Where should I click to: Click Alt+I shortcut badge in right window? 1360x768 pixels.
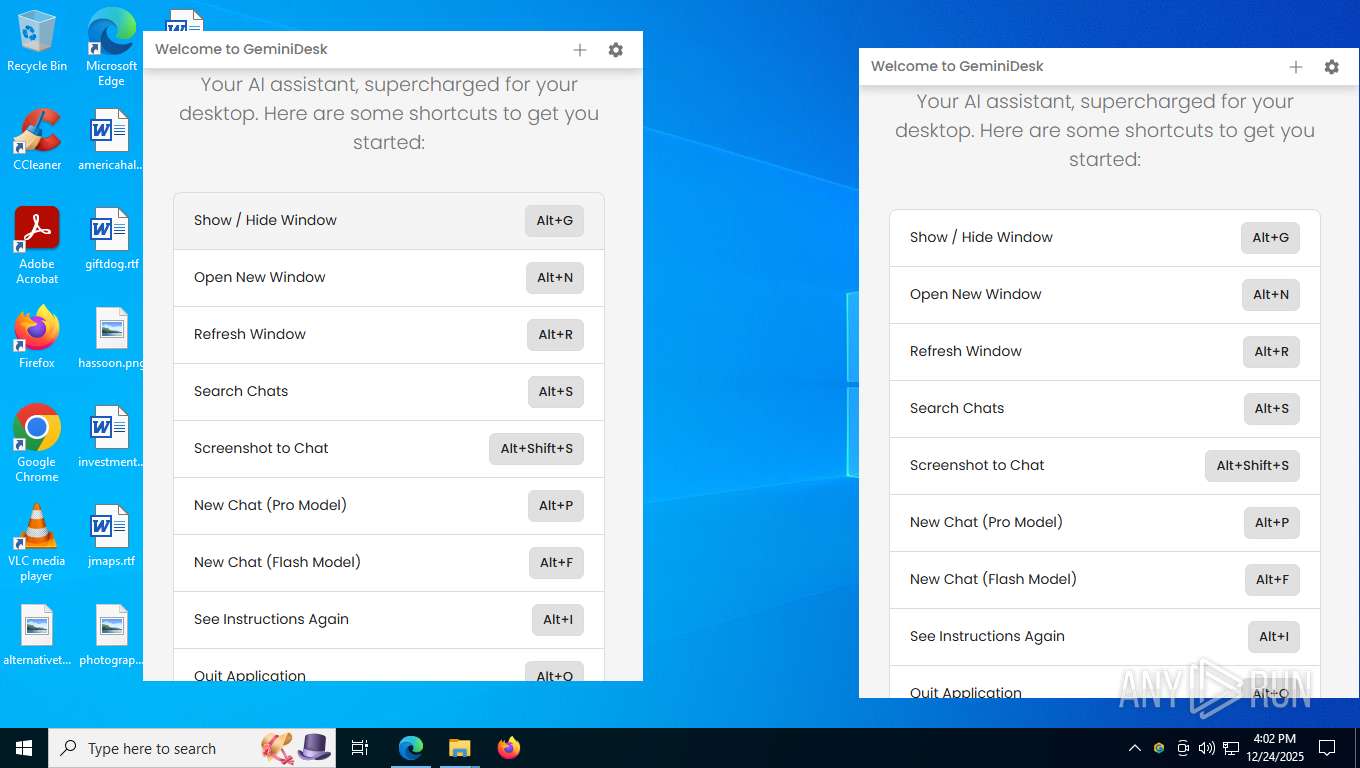coord(1274,637)
